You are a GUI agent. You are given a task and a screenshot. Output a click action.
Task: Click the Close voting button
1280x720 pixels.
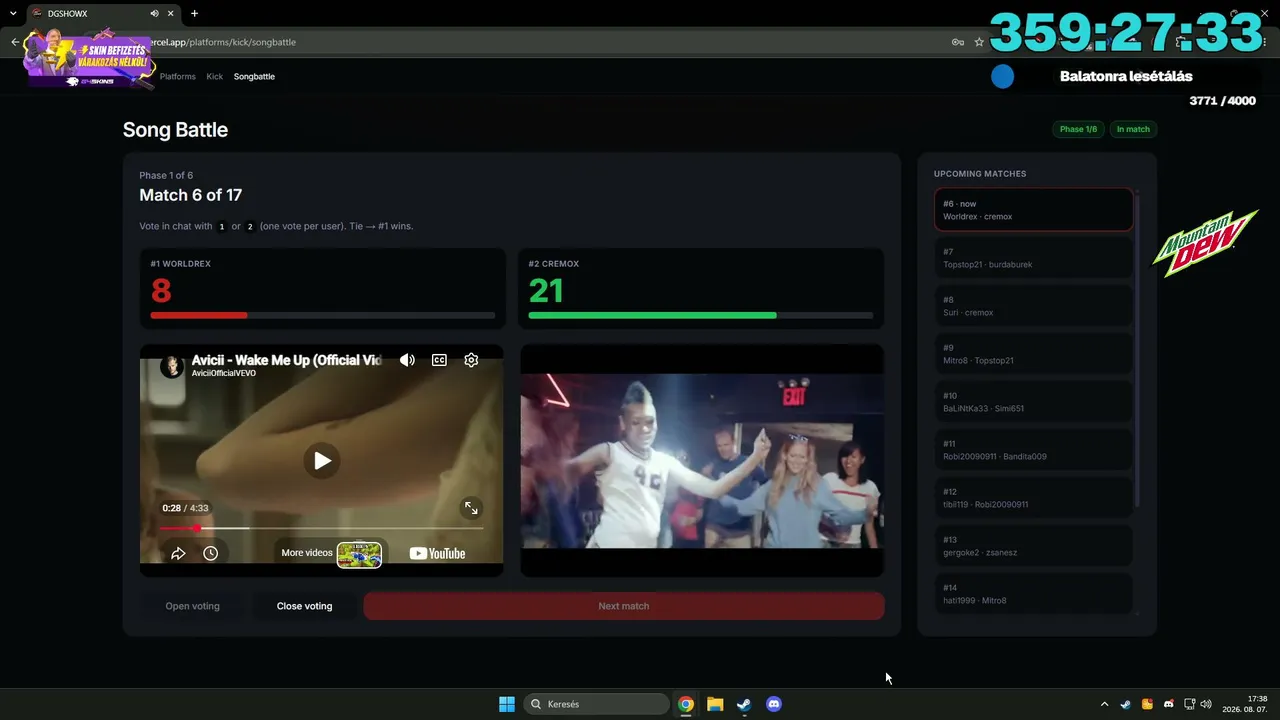(304, 606)
